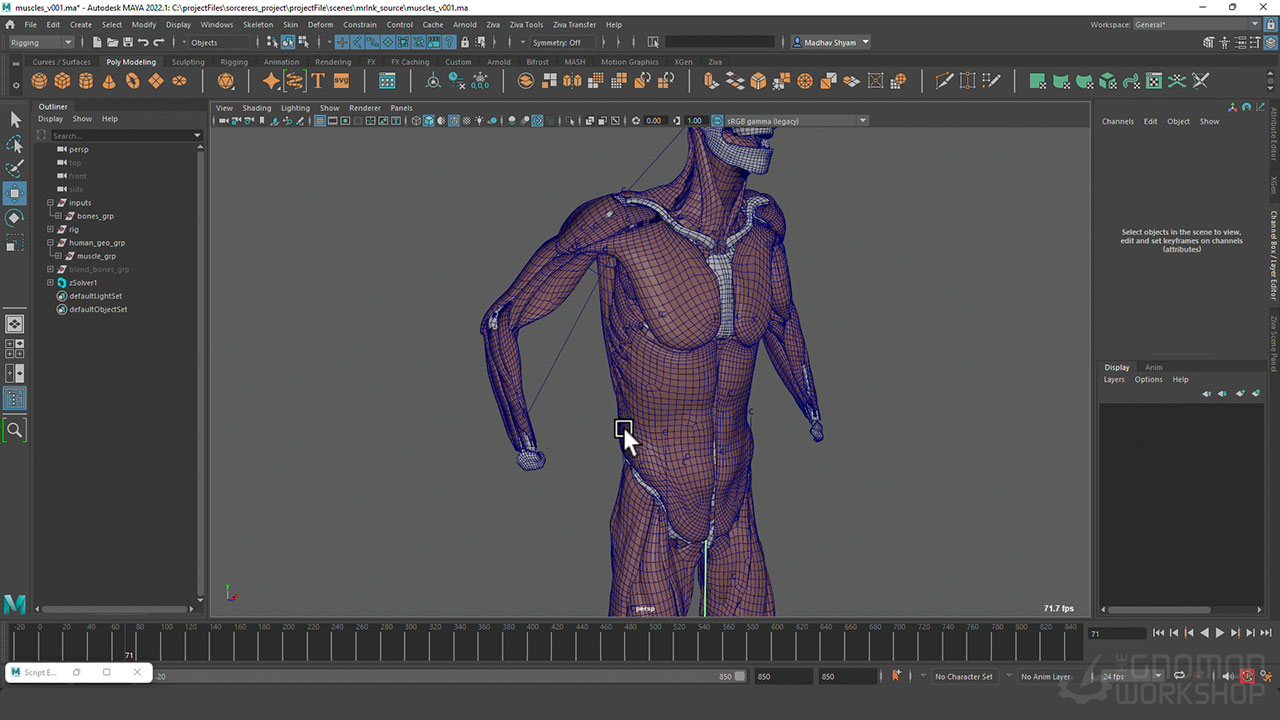
Task: Select zSolver1 in the Outliner
Action: [83, 283]
